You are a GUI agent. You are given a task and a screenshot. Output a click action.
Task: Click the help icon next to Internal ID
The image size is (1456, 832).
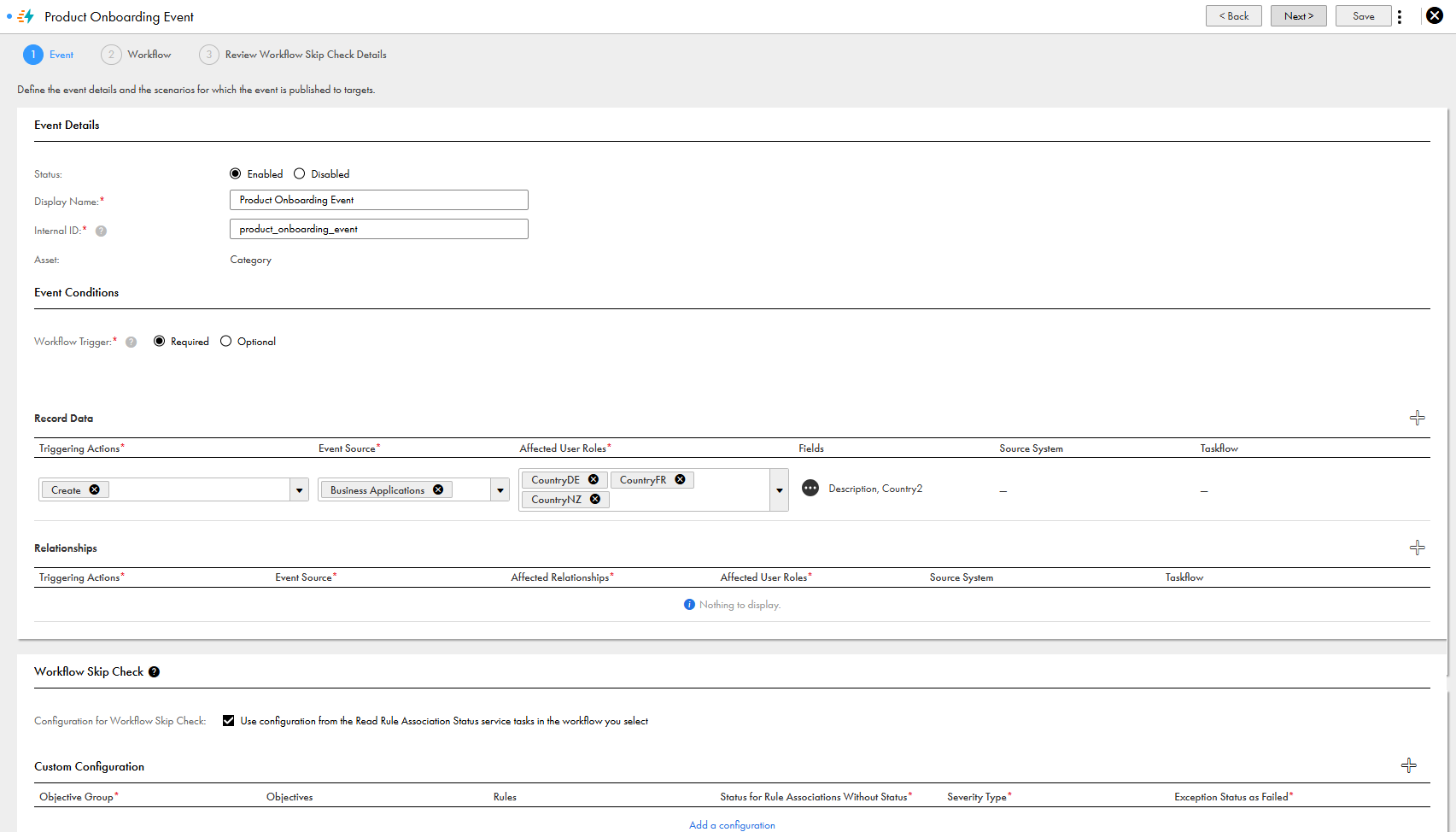pos(101,231)
